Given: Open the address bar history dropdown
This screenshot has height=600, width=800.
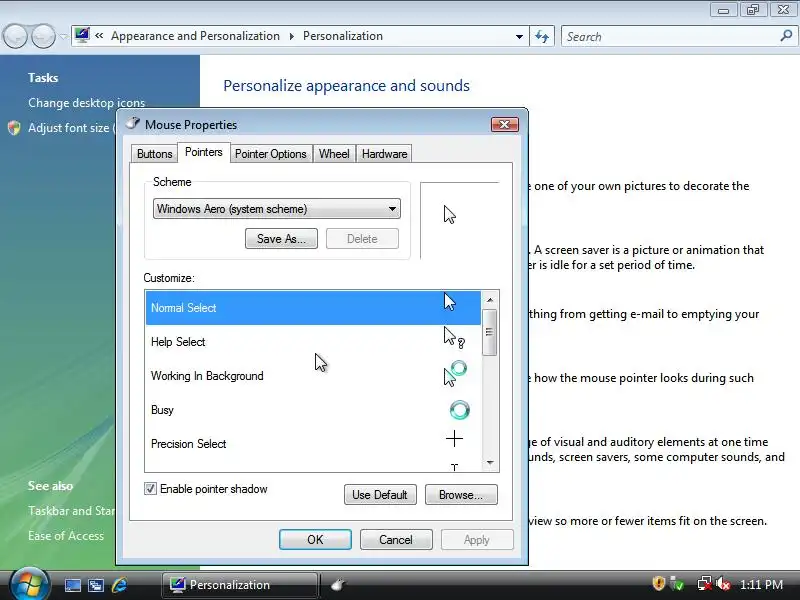Looking at the screenshot, I should [x=519, y=37].
